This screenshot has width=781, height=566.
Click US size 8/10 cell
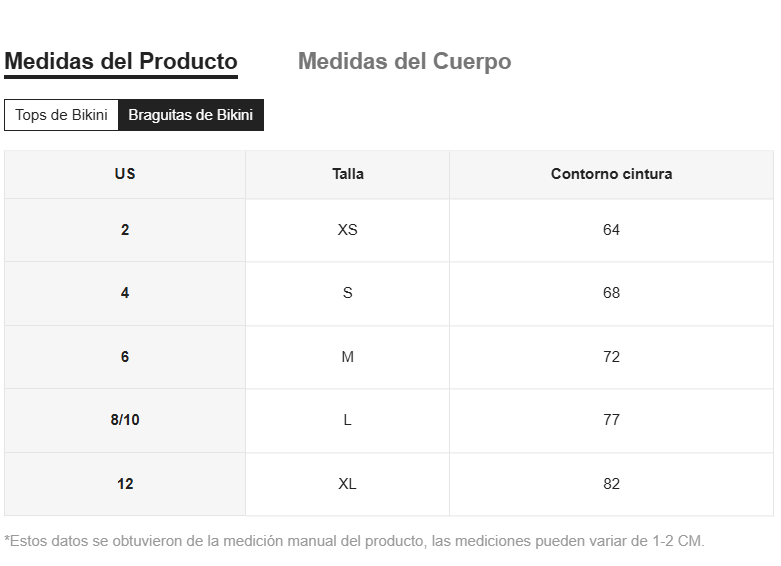[125, 420]
